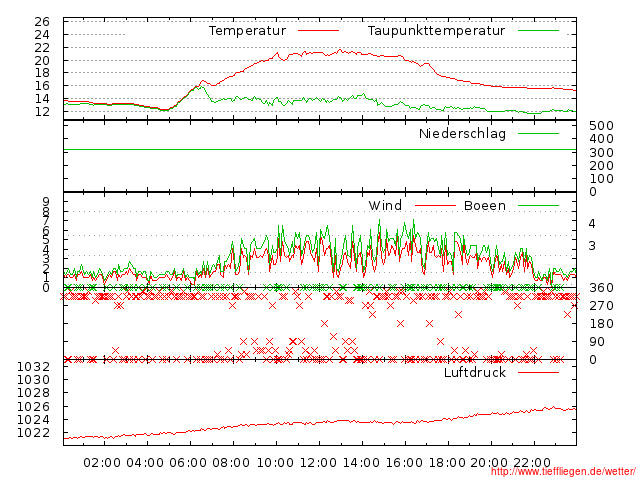Click the red line sample beside Luftdruck
The image size is (640, 480).
(x=538, y=372)
